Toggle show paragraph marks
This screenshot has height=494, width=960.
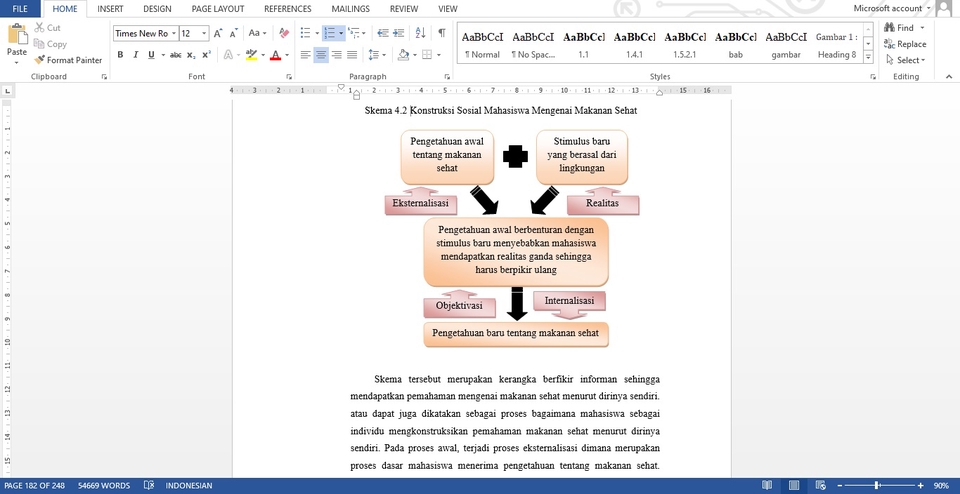pos(441,33)
